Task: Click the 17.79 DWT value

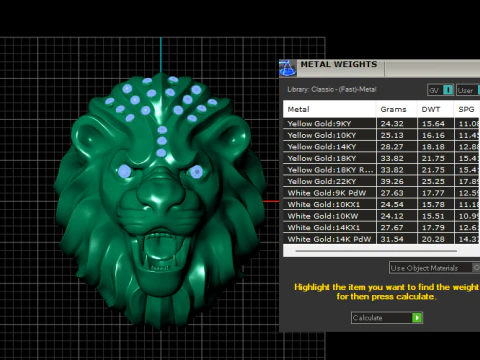Action: tap(433, 227)
